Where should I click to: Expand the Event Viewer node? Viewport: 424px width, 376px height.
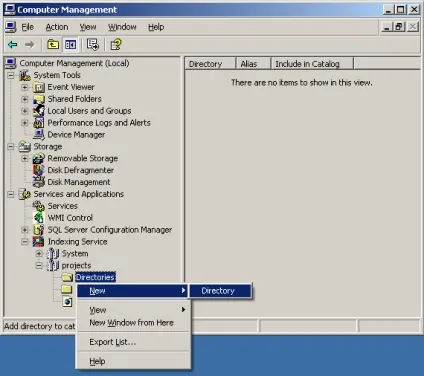pos(25,87)
